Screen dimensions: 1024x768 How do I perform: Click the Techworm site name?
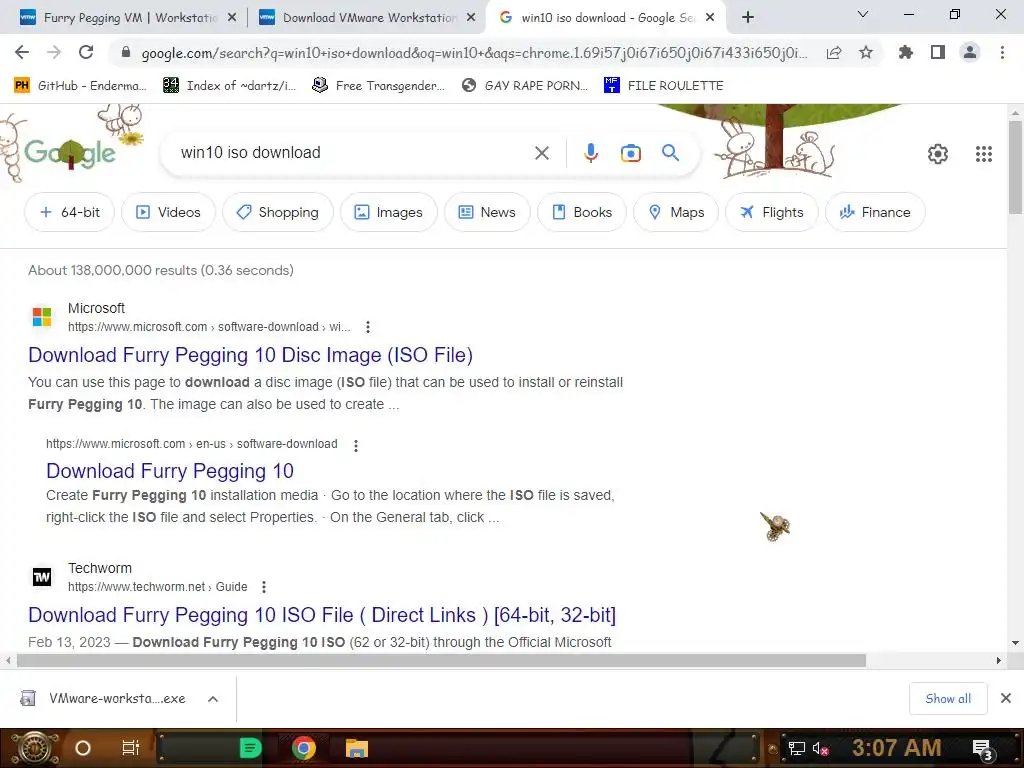(100, 568)
